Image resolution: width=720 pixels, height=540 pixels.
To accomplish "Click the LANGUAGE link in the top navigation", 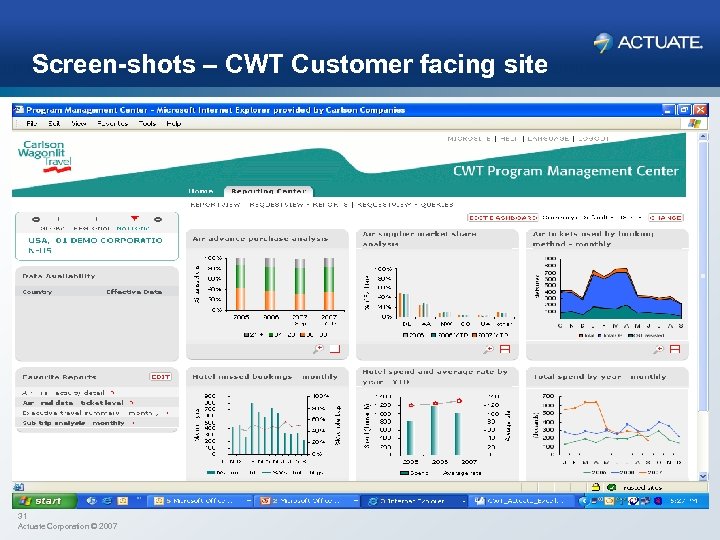I will 548,138.
